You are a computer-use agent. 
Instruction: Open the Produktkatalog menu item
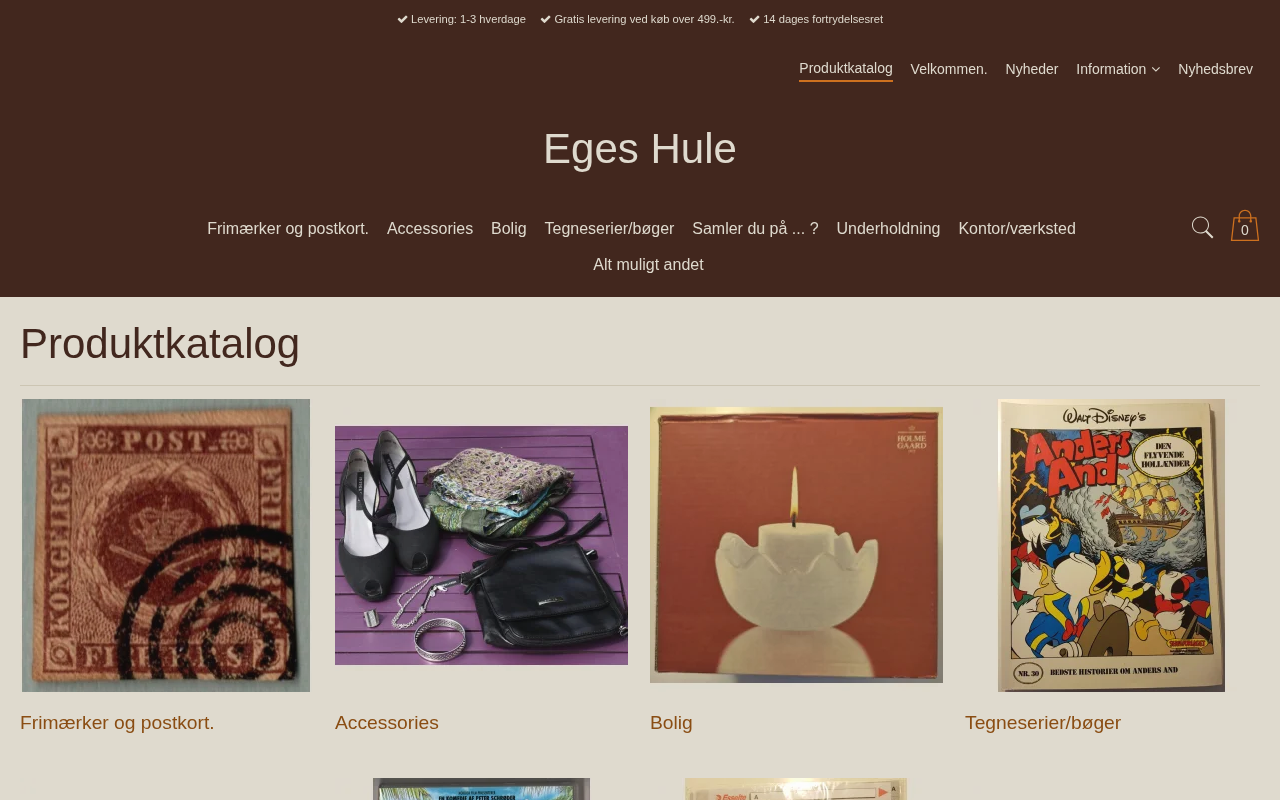[846, 69]
